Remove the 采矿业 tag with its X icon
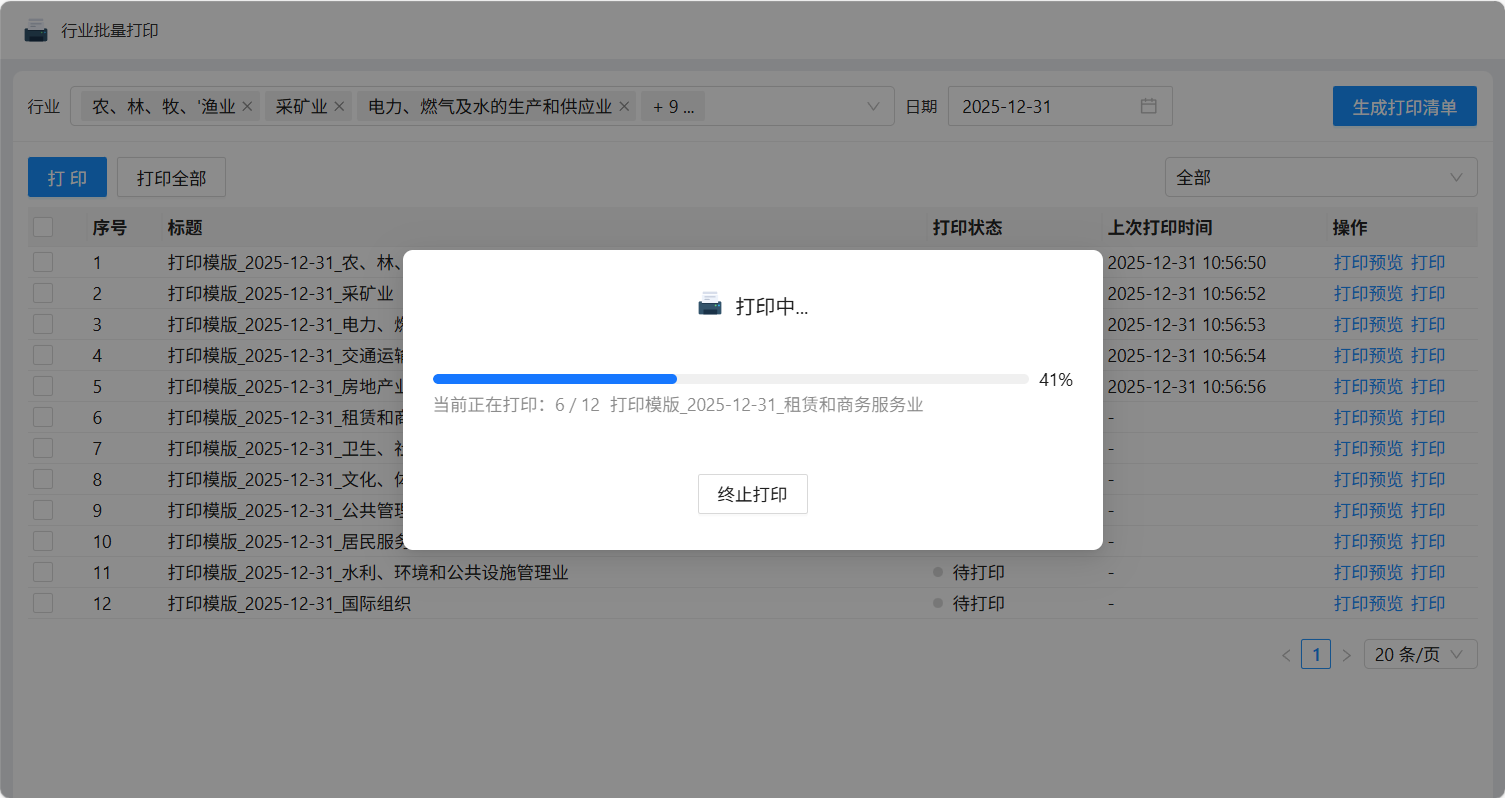Image resolution: width=1505 pixels, height=798 pixels. [339, 107]
